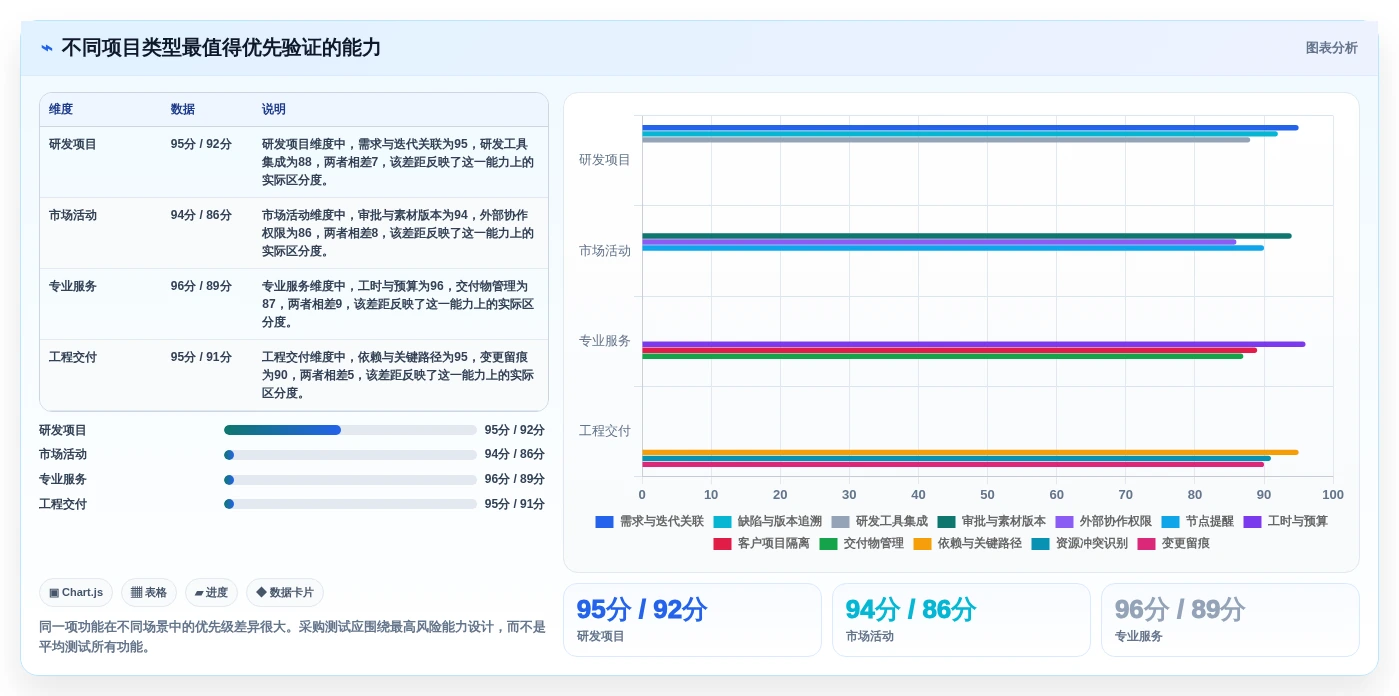The height and width of the screenshot is (696, 1399).
Task: Click the 研发项目 progress bar
Action: point(350,430)
